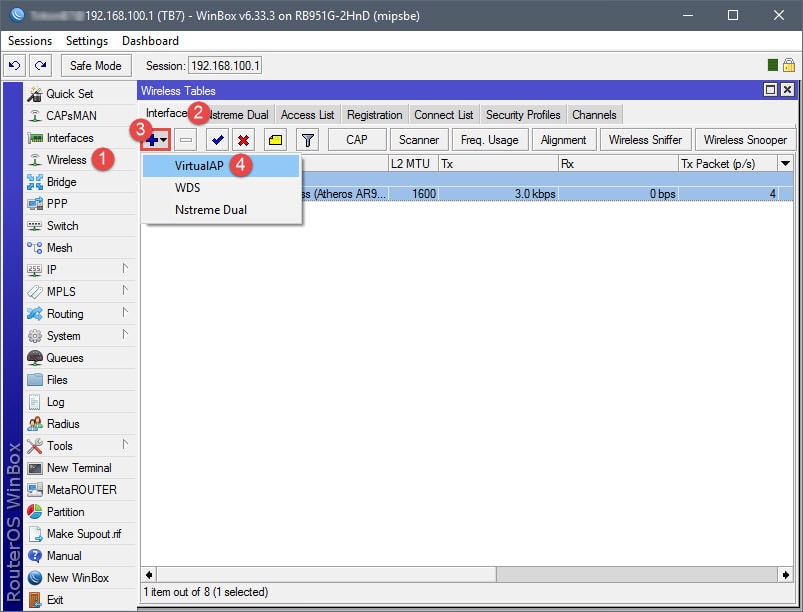803x612 pixels.
Task: Click Exit in the sidebar
Action: click(80, 600)
